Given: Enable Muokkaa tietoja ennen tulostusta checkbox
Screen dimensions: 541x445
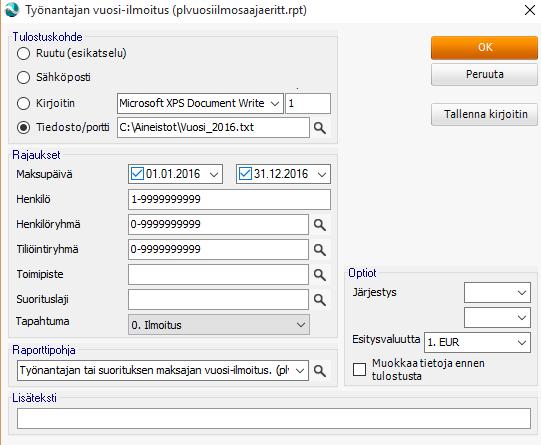Looking at the screenshot, I should coord(360,369).
